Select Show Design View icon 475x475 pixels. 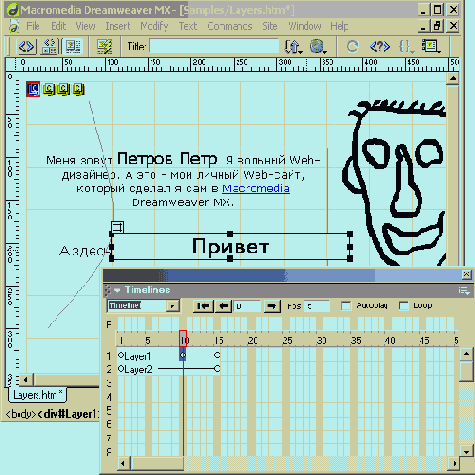point(73,46)
